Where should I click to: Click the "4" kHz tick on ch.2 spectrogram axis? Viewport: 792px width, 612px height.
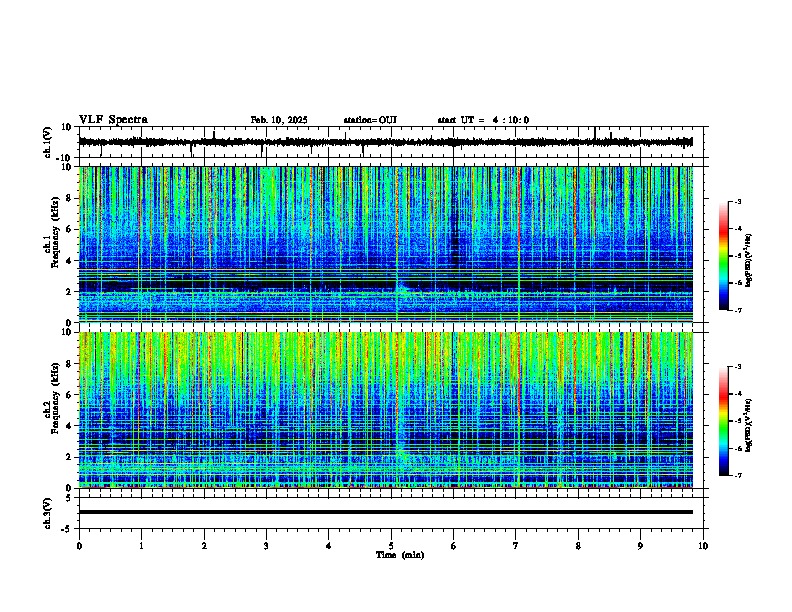click(70, 426)
